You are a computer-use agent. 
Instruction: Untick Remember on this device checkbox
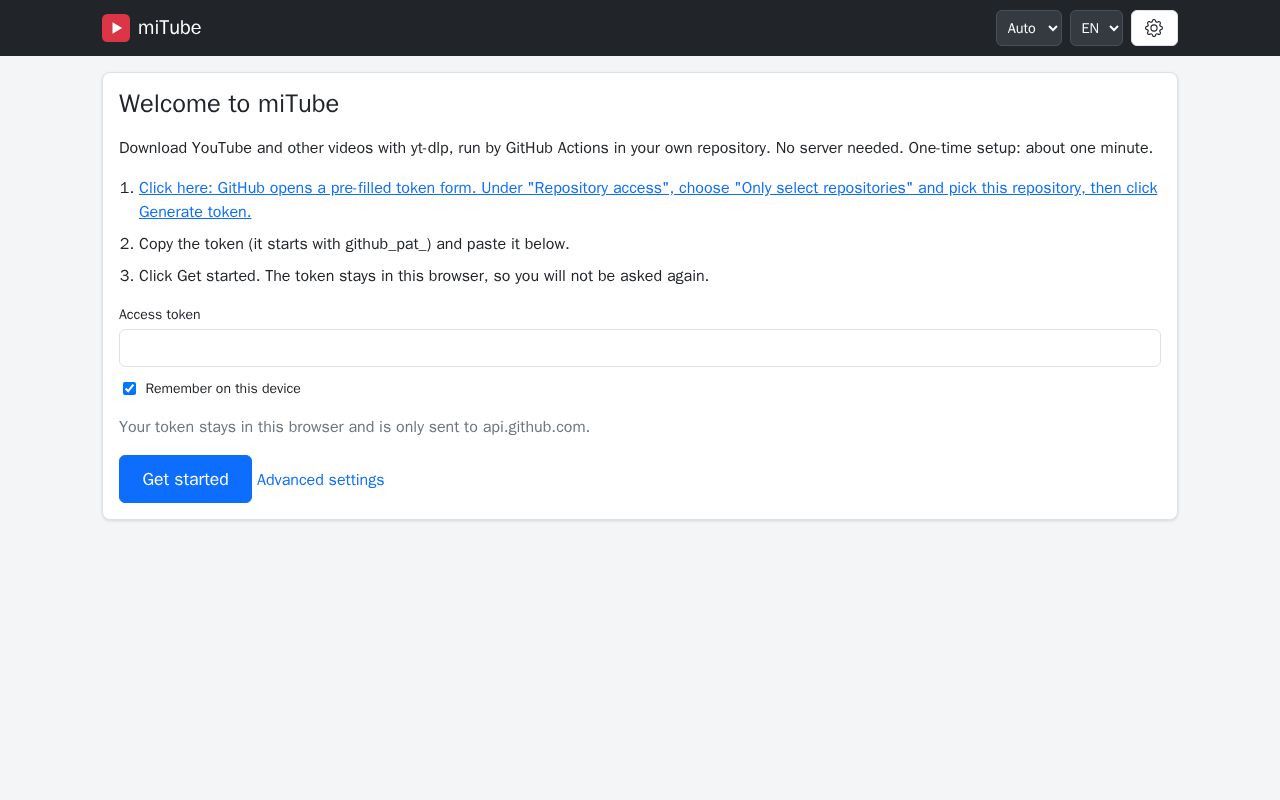(x=129, y=389)
